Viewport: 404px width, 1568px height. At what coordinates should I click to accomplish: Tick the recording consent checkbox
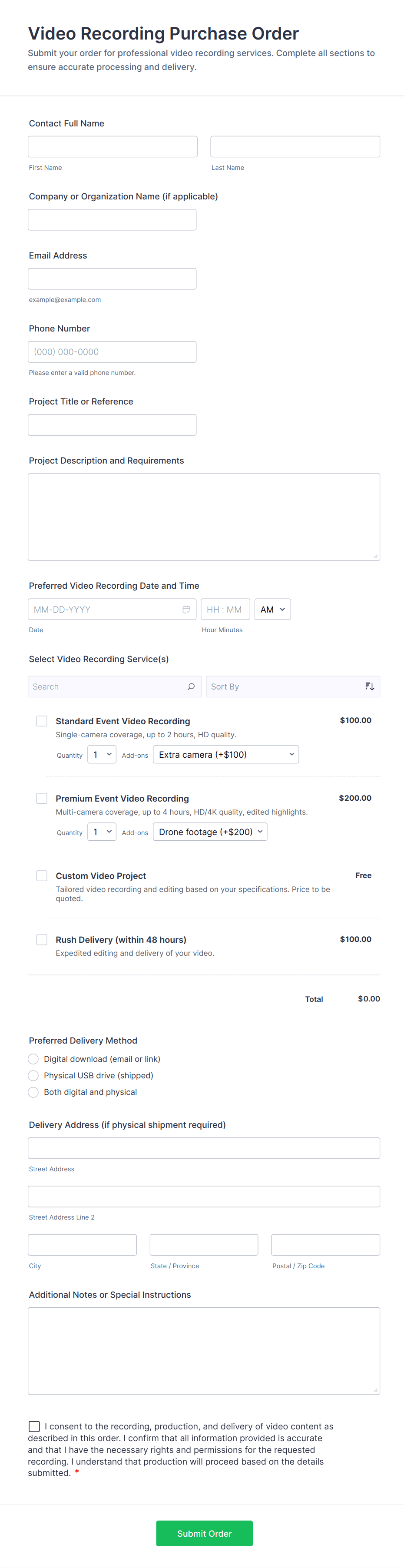pyautogui.click(x=35, y=1426)
